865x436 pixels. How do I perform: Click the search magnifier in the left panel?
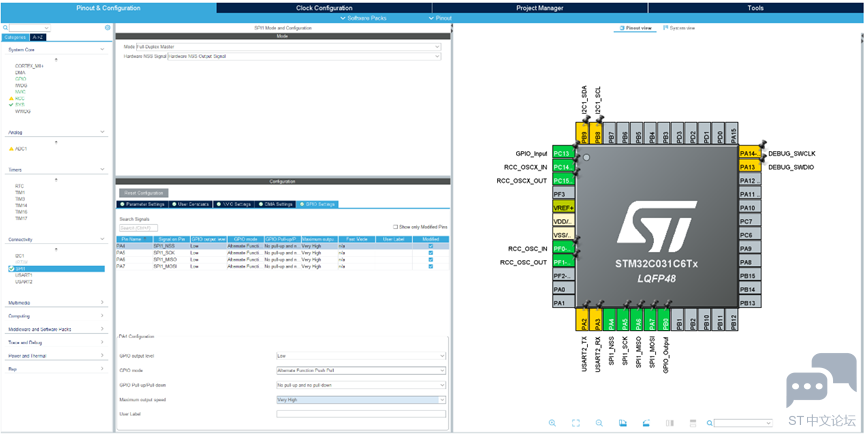5,27
